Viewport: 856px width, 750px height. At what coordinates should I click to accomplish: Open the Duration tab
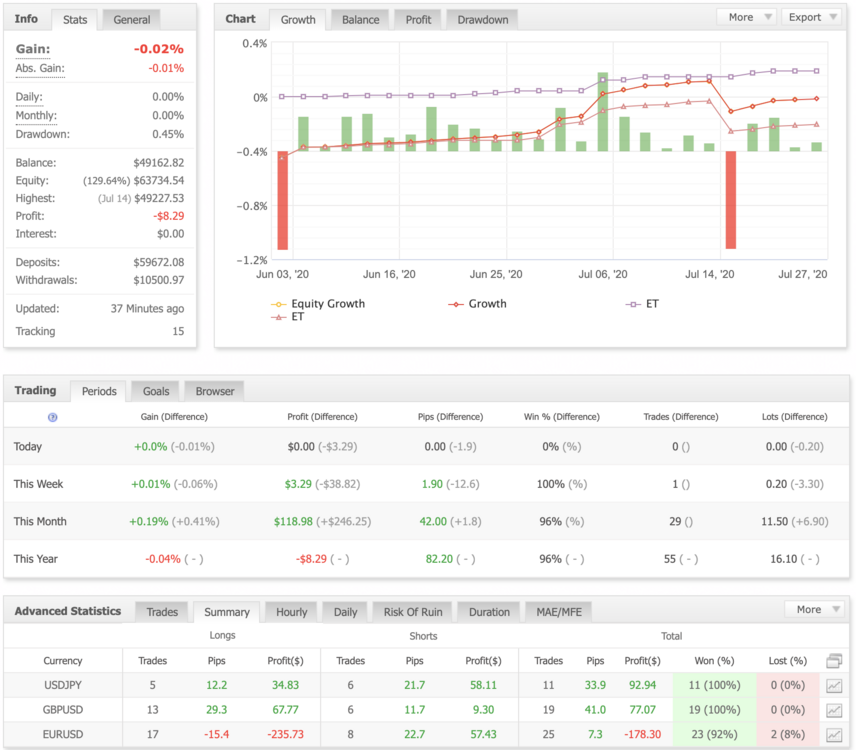coord(489,612)
